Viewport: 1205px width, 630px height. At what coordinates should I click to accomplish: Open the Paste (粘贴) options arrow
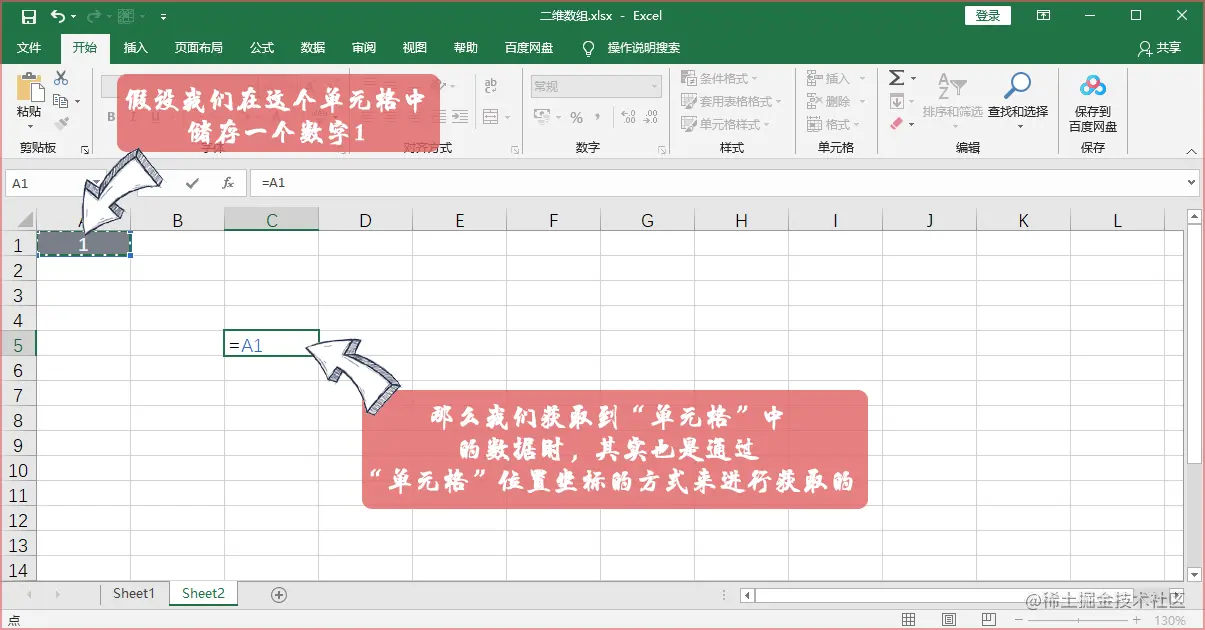[x=29, y=126]
